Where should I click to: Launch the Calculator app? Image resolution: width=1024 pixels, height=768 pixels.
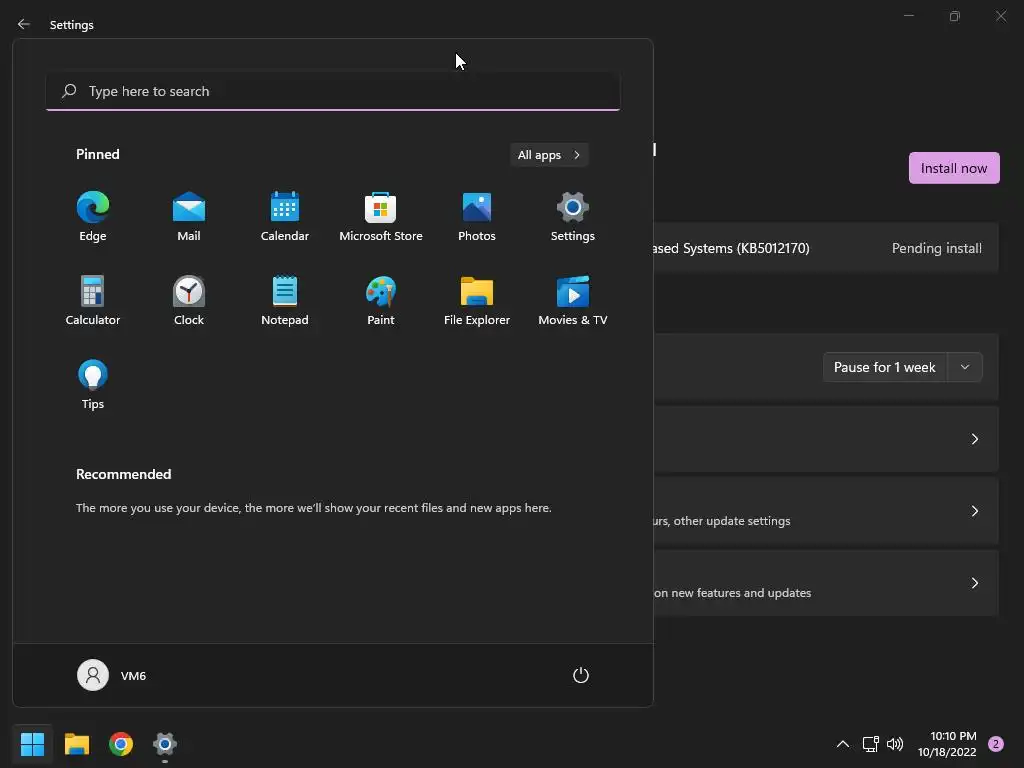(93, 300)
